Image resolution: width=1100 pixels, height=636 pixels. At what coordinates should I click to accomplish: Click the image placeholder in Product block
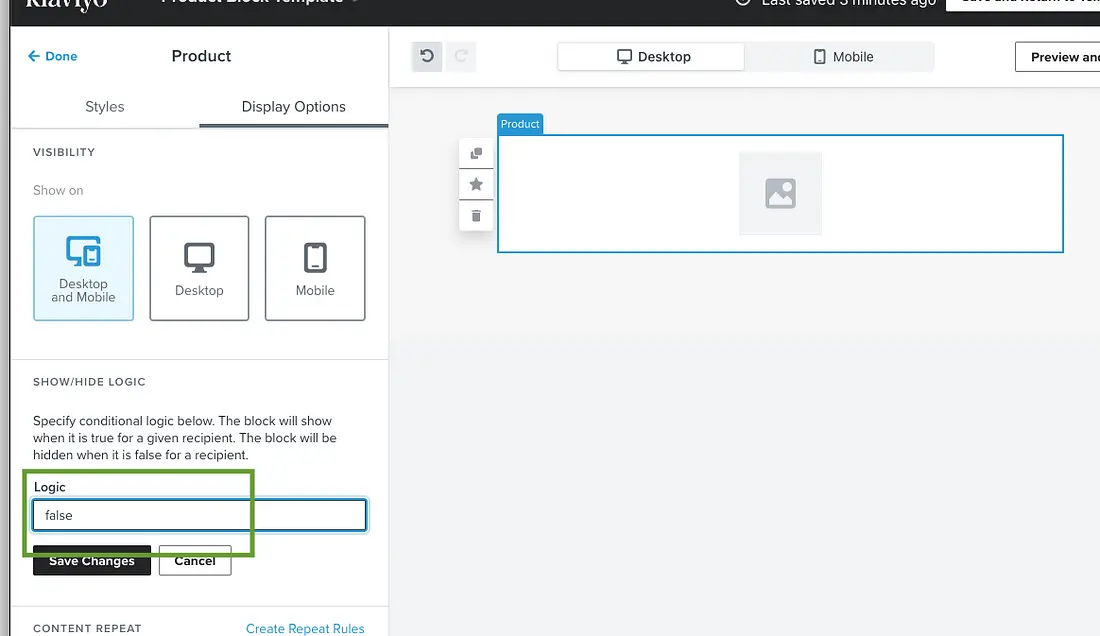[x=780, y=194]
